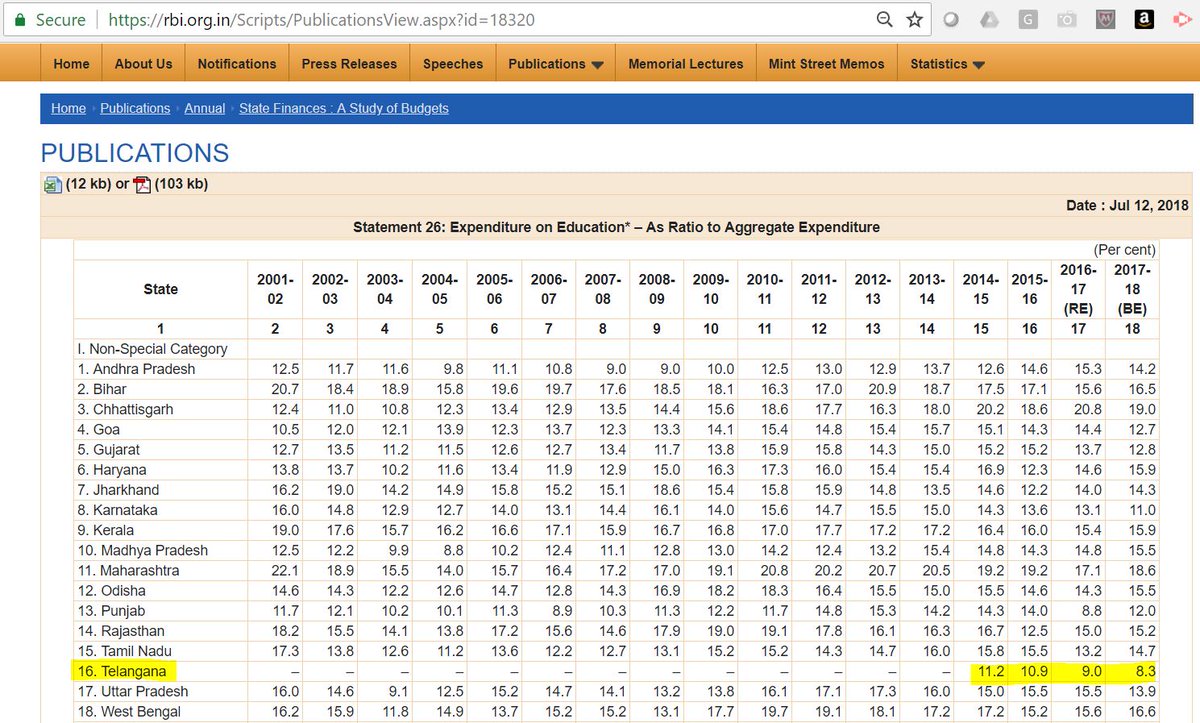
Task: Click Telangana's highlighted 2015-16 value 10.9
Action: tap(1034, 671)
